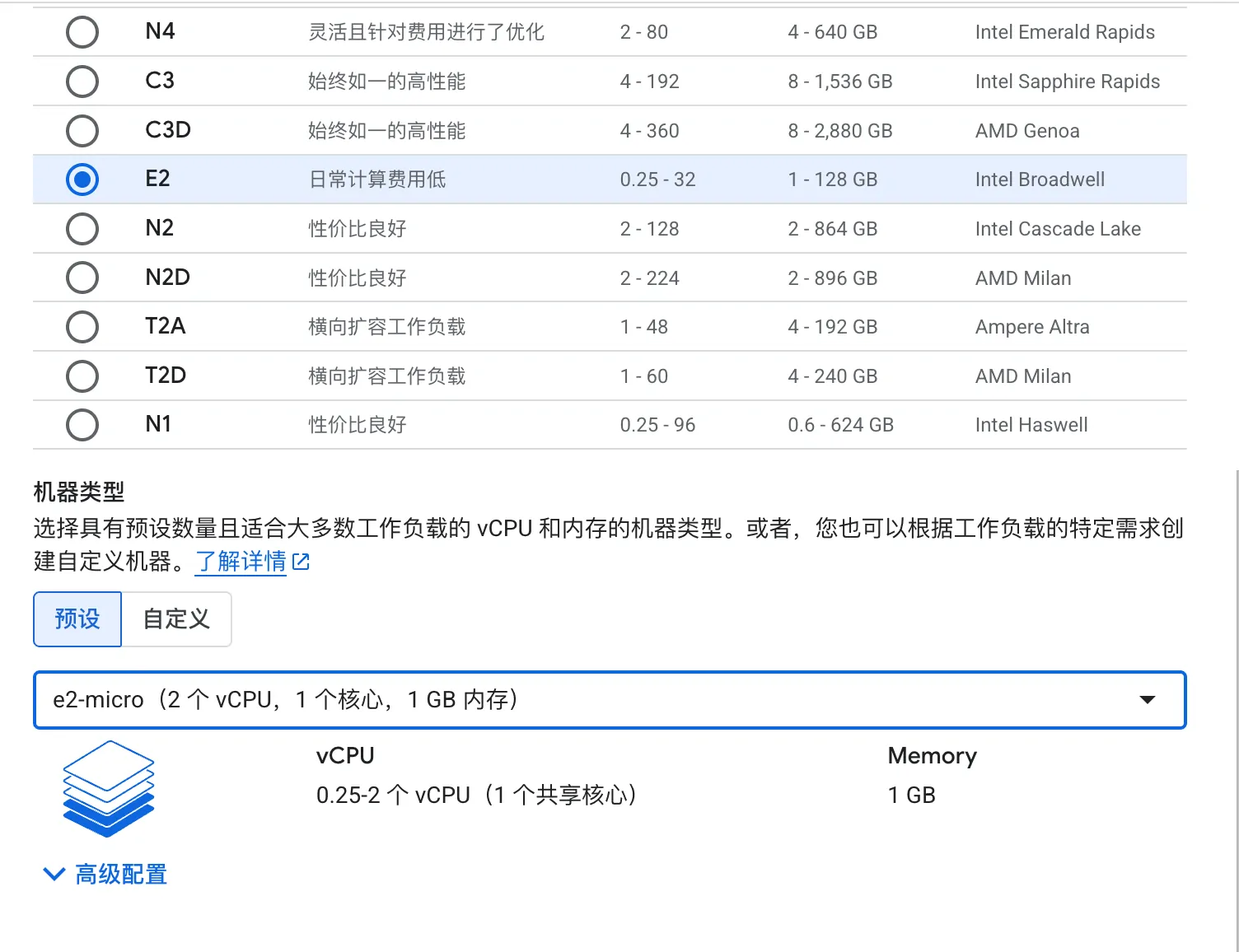Click the blue stacked layers machine icon
Image resolution: width=1239 pixels, height=952 pixels.
pyautogui.click(x=109, y=788)
